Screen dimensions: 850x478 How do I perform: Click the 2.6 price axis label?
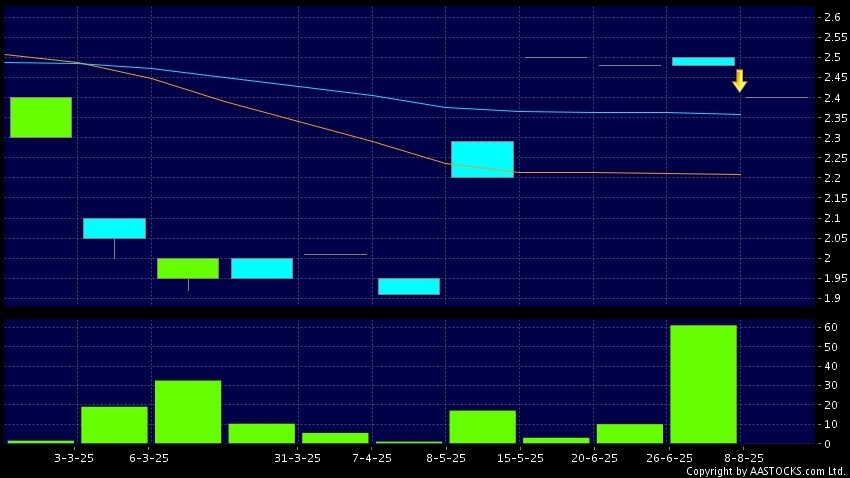[832, 17]
